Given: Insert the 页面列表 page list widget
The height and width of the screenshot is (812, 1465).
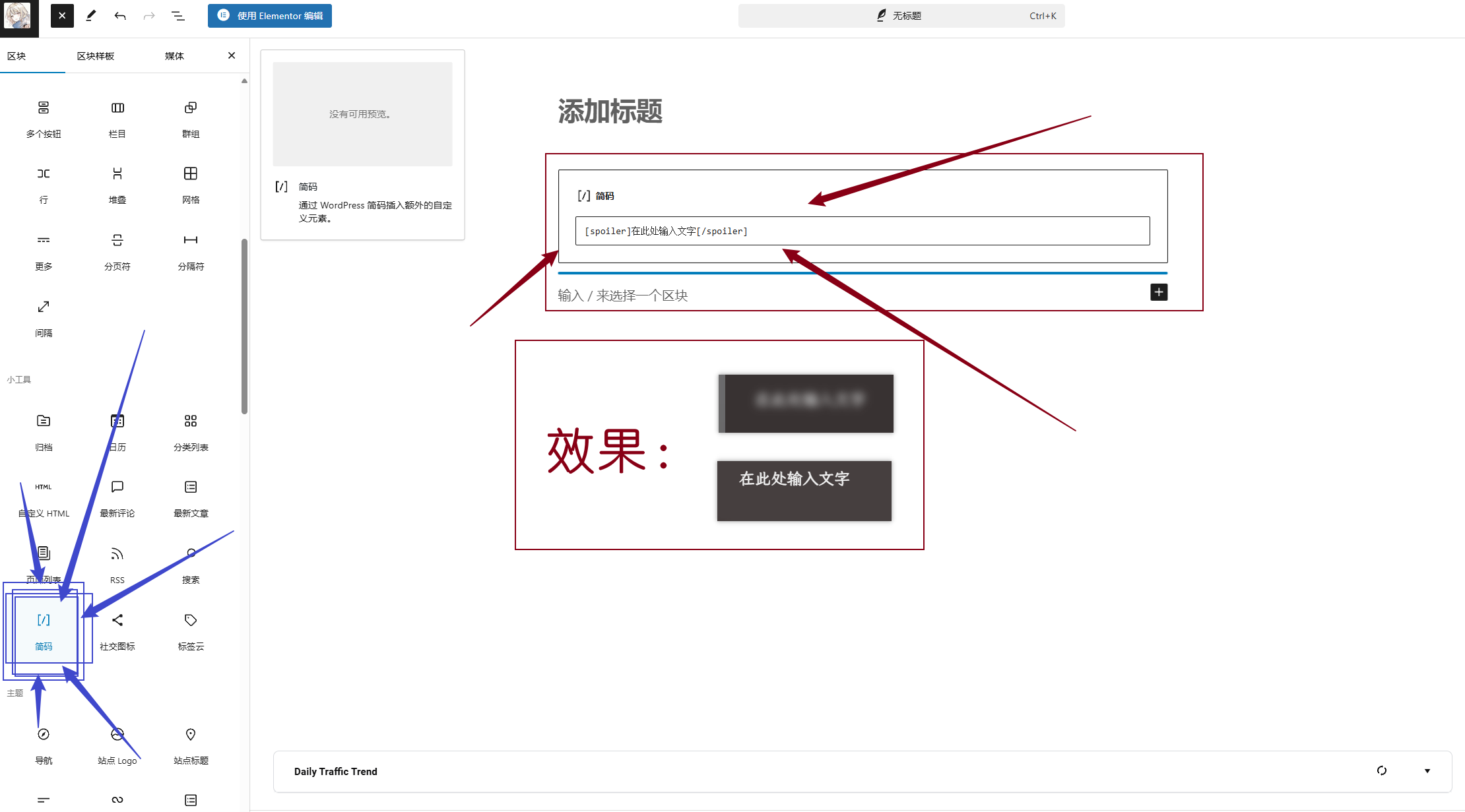Looking at the screenshot, I should [x=44, y=565].
